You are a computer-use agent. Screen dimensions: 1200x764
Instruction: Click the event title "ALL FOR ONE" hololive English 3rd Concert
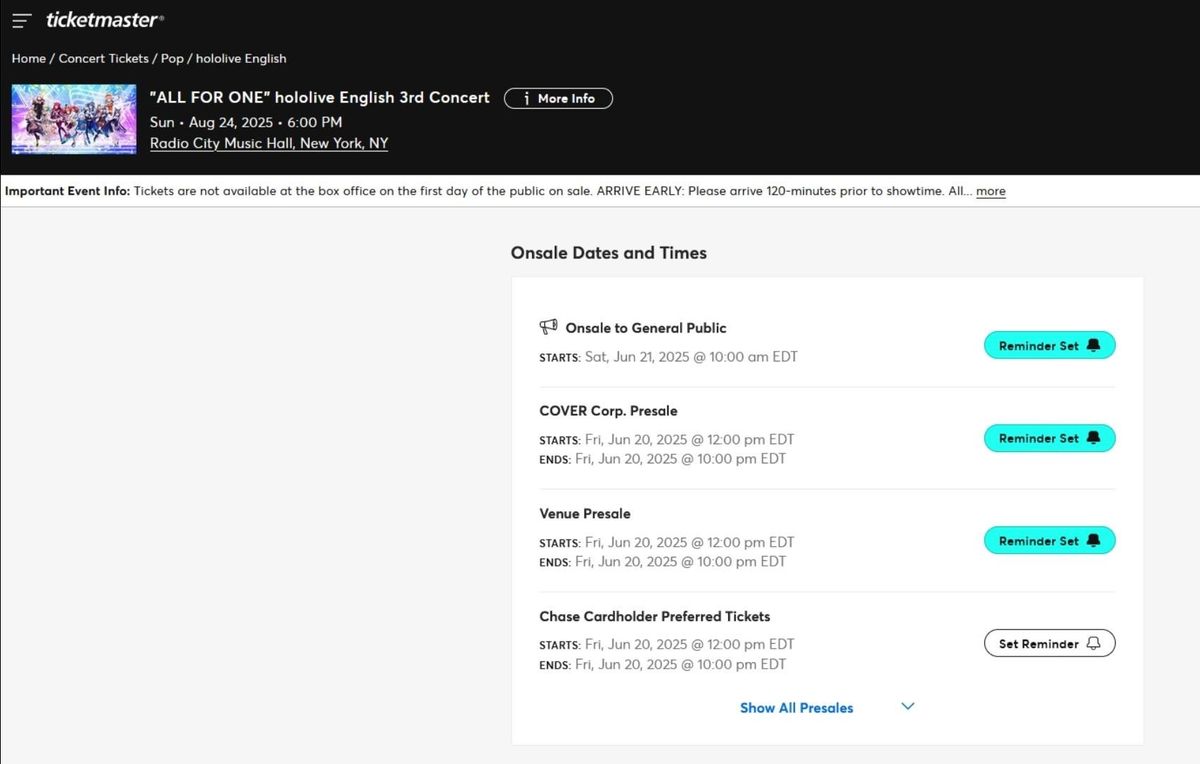pyautogui.click(x=320, y=97)
